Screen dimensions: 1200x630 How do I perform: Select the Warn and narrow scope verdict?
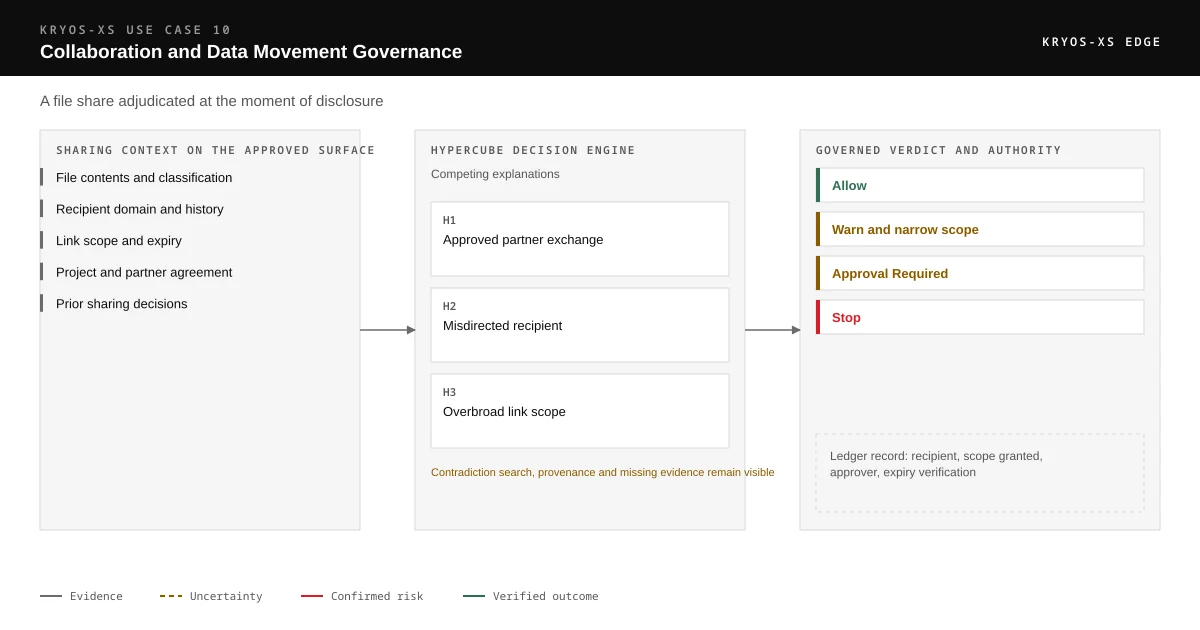point(980,229)
